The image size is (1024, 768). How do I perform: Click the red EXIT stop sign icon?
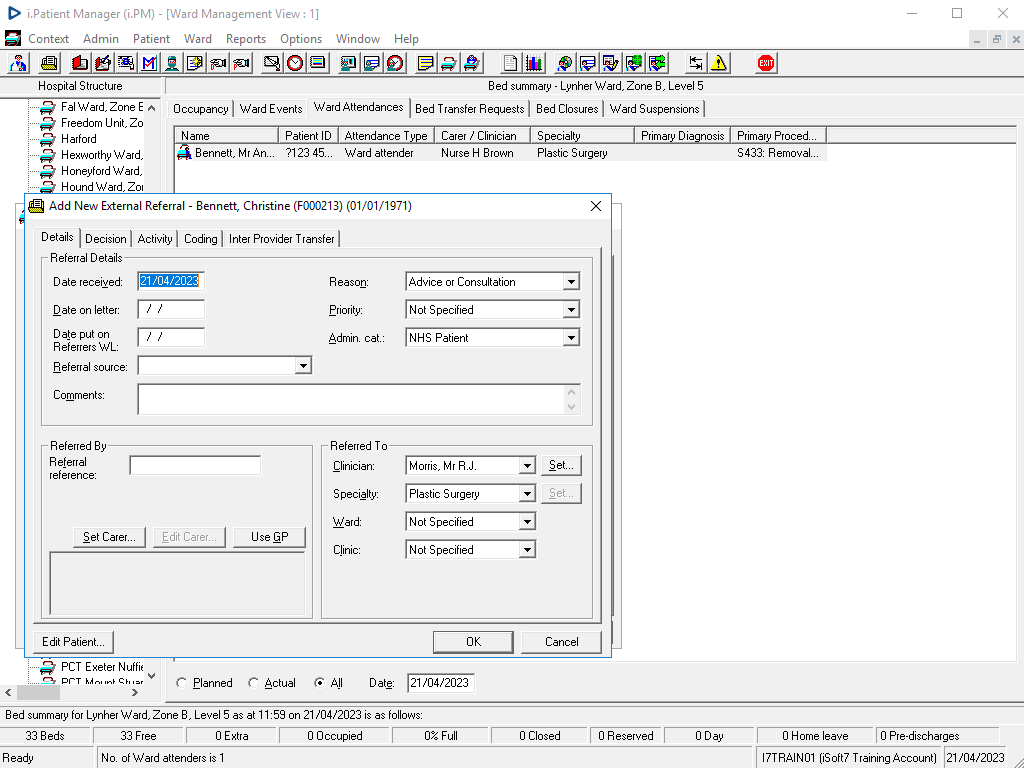[766, 63]
